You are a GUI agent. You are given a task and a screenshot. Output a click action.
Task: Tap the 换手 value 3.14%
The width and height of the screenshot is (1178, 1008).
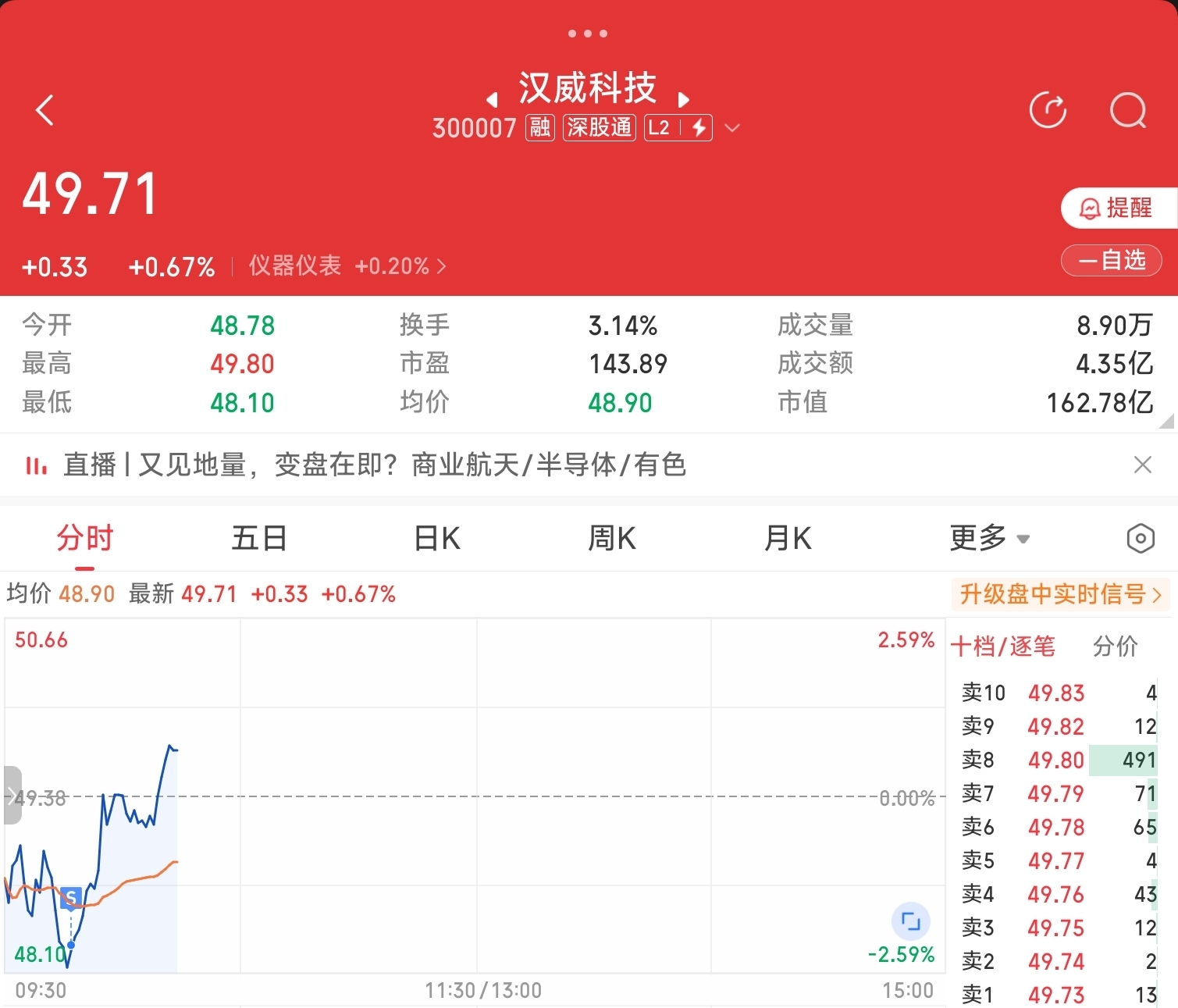coord(623,326)
